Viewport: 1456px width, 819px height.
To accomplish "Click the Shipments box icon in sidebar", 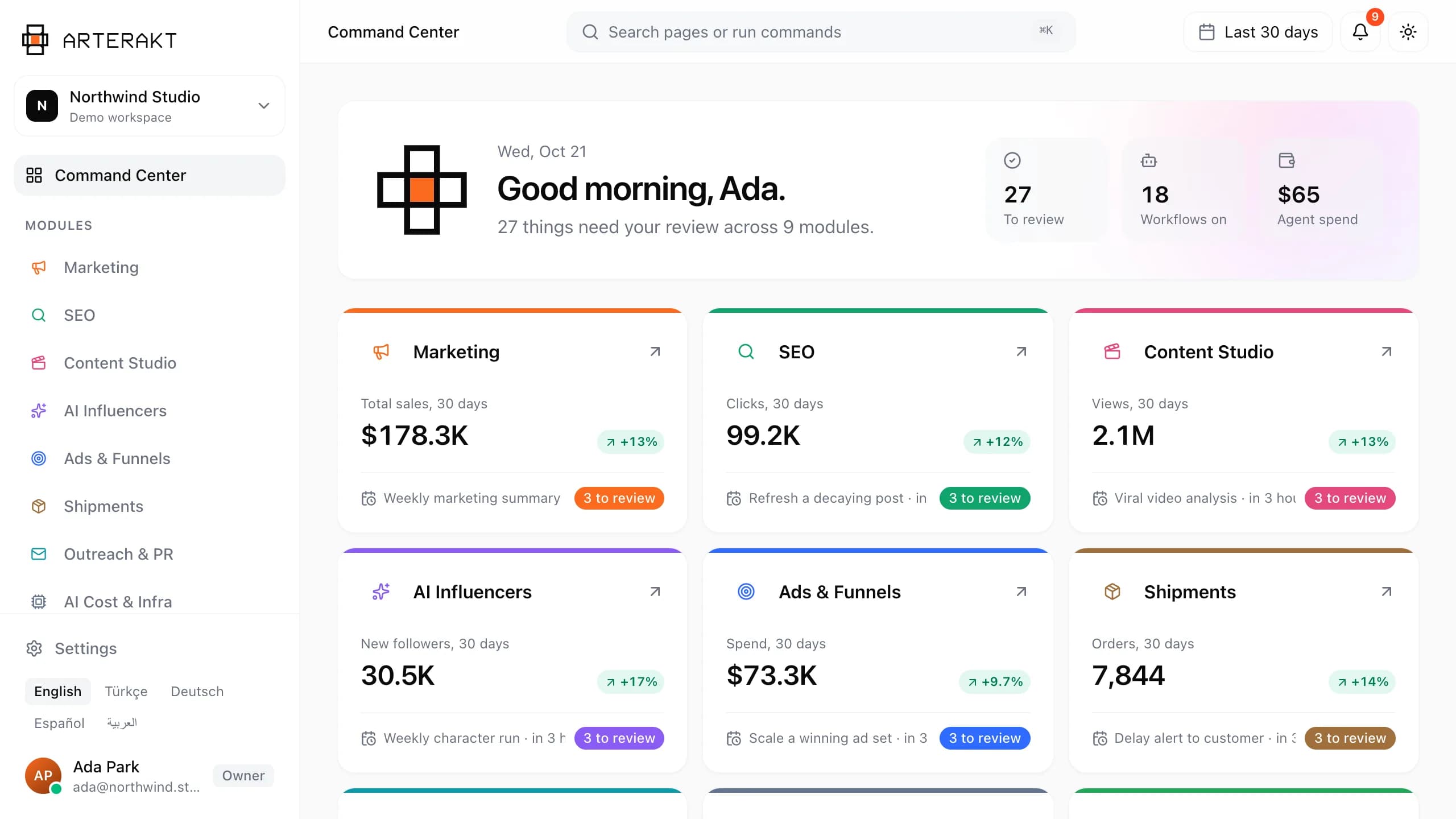I will point(39,506).
